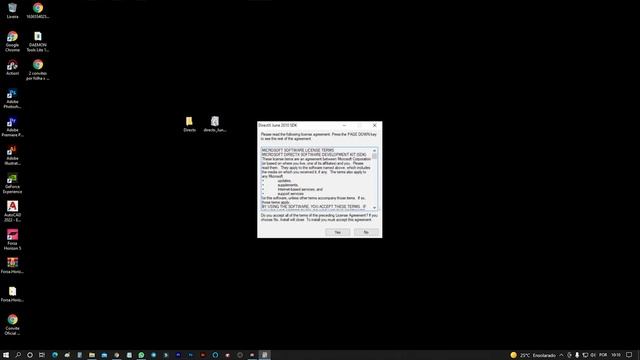Image resolution: width=640 pixels, height=360 pixels.
Task: Click No to decline the license agreement
Action: (366, 232)
